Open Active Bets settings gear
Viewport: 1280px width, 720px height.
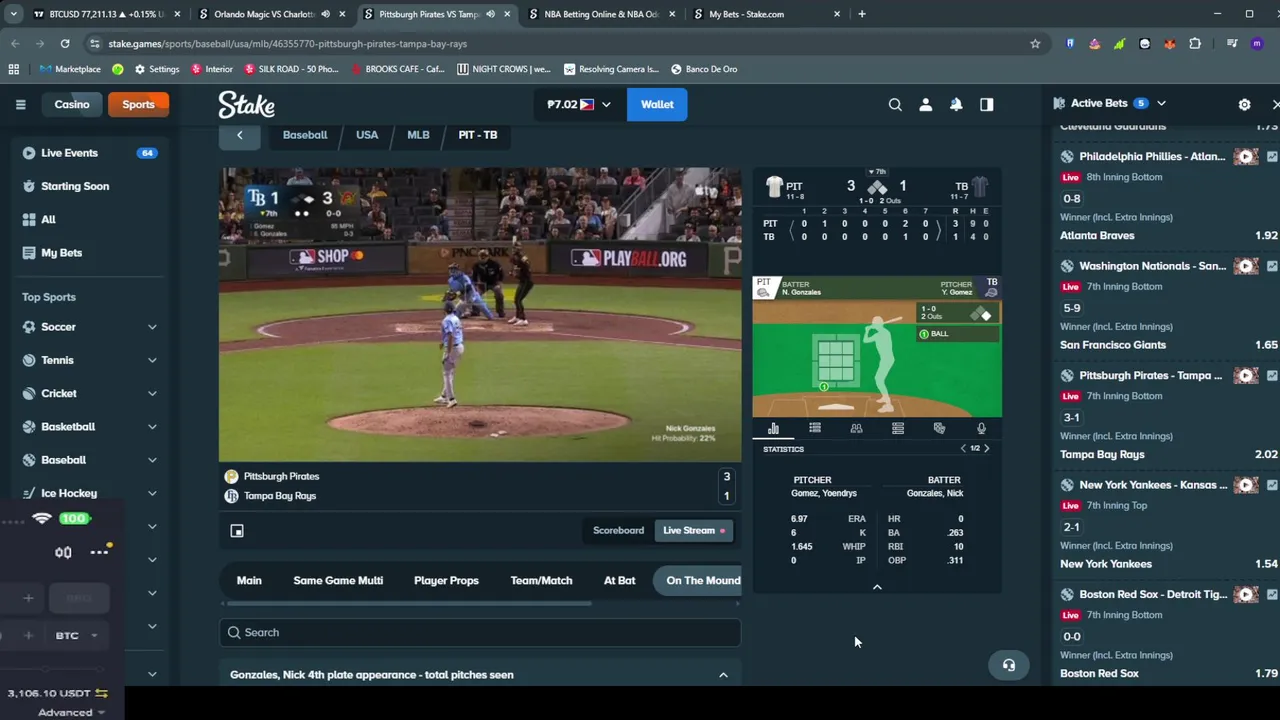click(1244, 104)
